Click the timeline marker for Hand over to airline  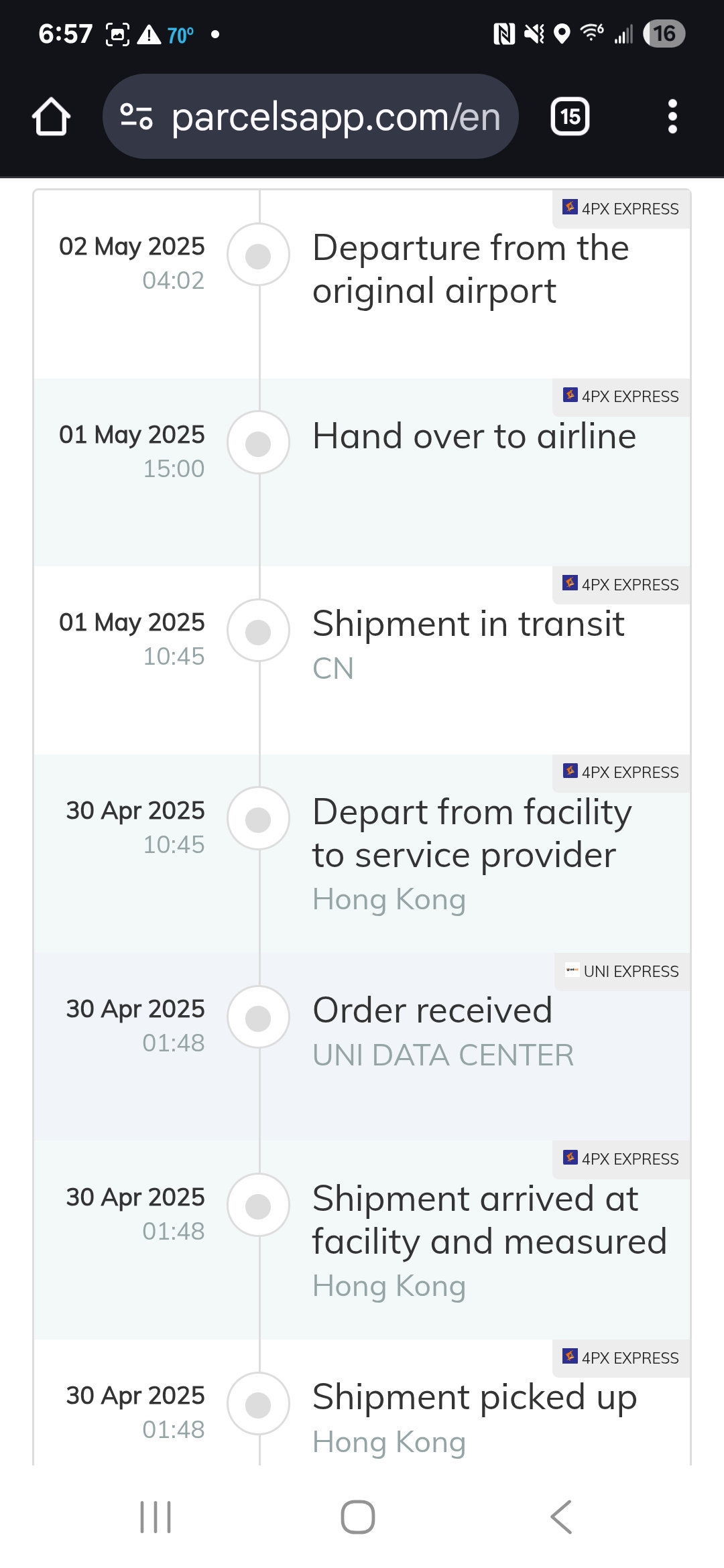tap(258, 443)
